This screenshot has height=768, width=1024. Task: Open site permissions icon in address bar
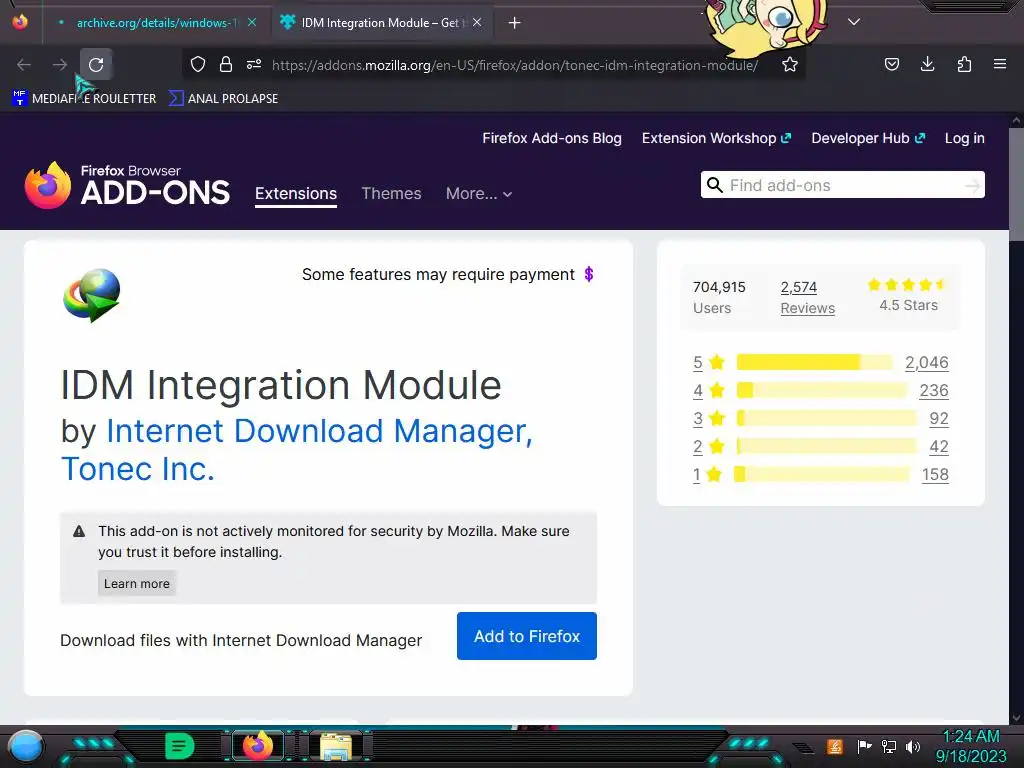pos(254,65)
